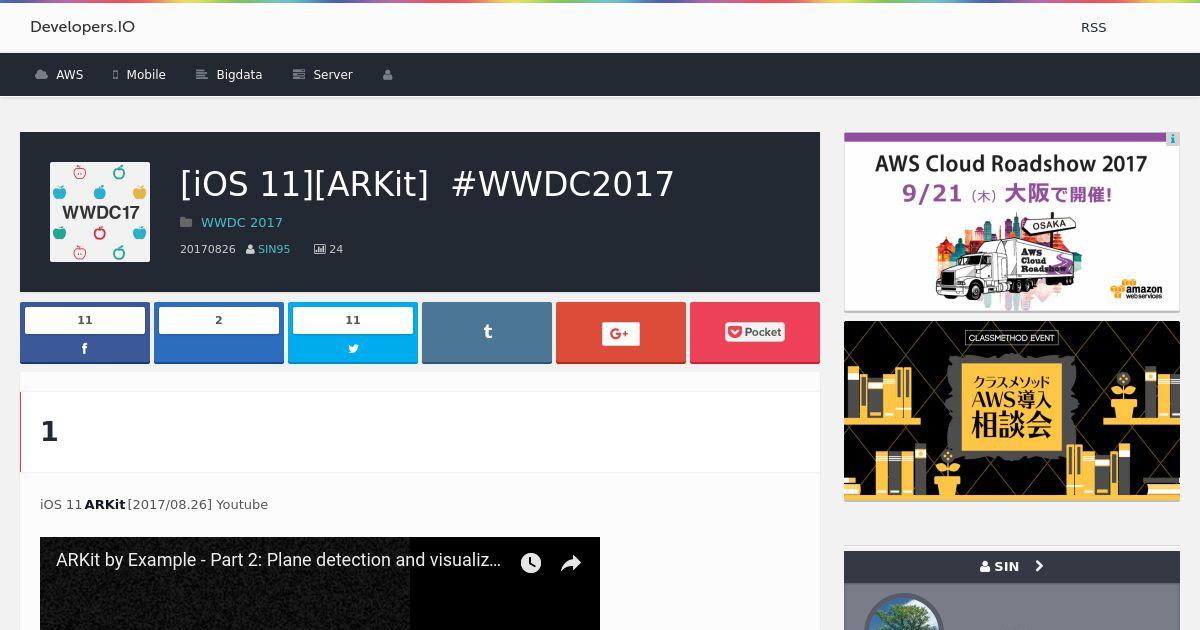Open author SIN95 profile link
1200x630 pixels.
274,249
